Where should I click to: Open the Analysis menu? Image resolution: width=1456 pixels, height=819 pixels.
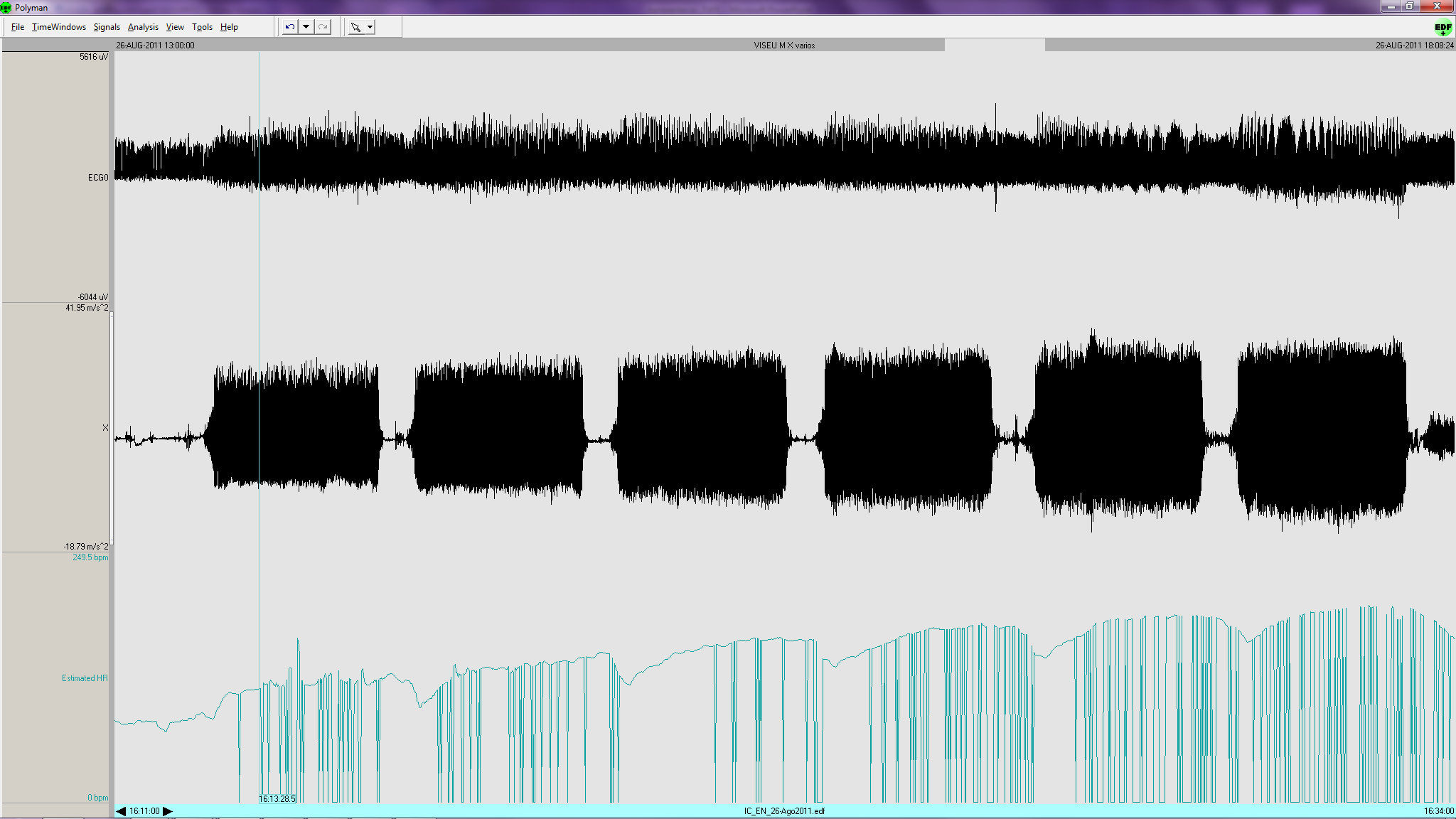[143, 27]
